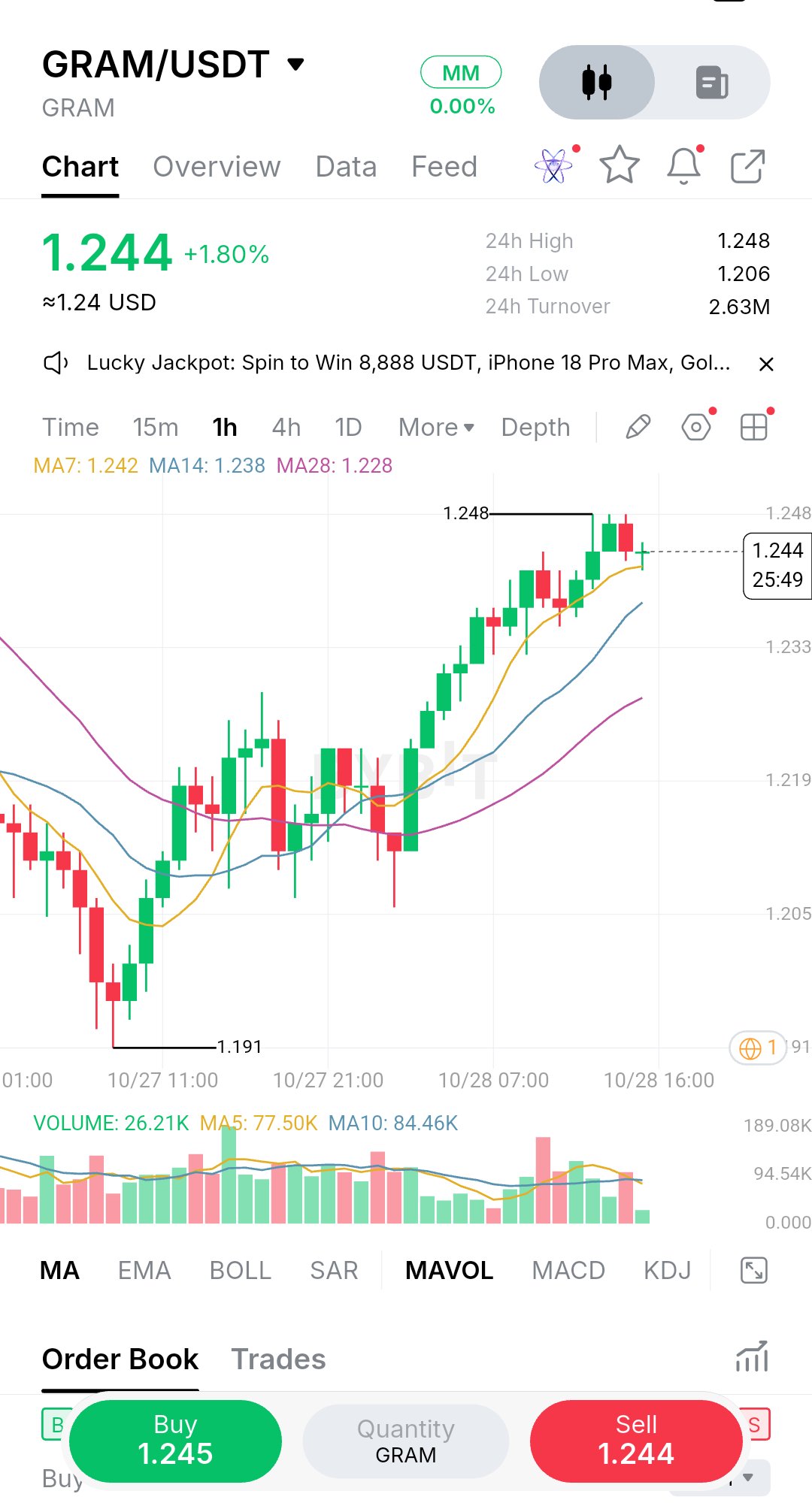The height and width of the screenshot is (1512, 812).
Task: Tap the Quantity GRAM field
Action: [406, 1441]
